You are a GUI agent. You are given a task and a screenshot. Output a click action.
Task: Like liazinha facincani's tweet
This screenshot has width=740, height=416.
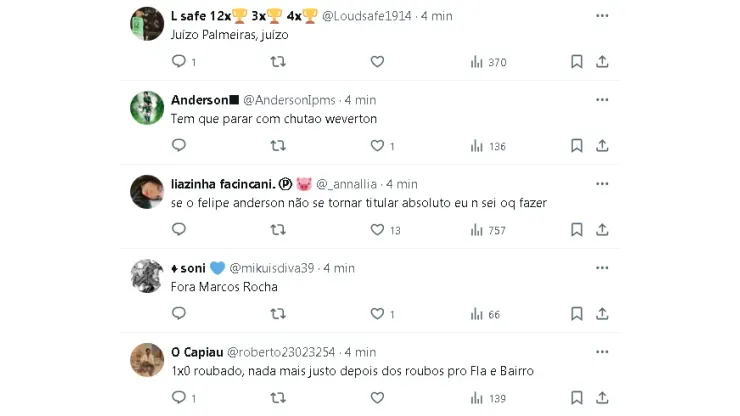pos(377,230)
